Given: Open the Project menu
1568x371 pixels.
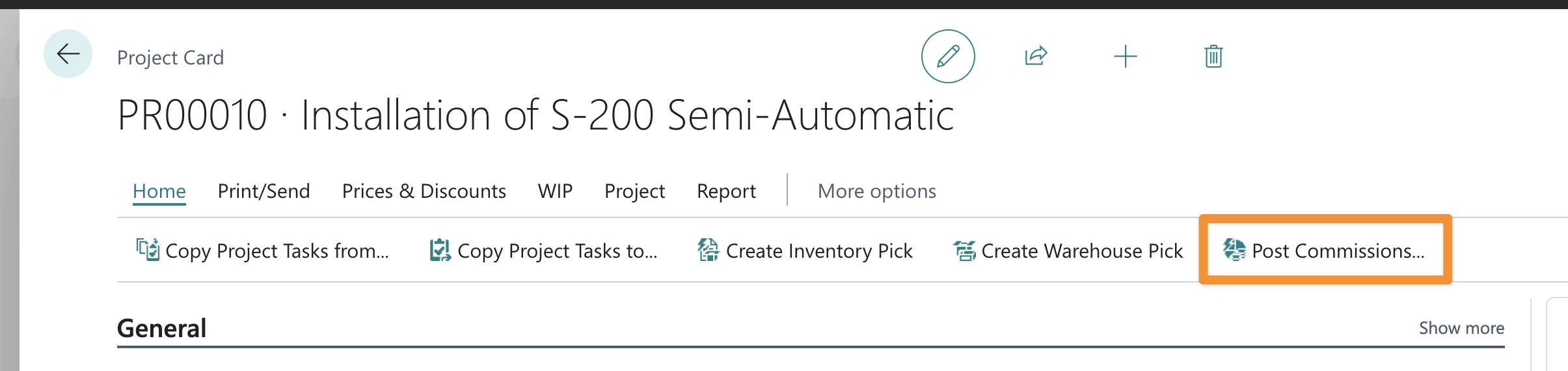Looking at the screenshot, I should (634, 191).
